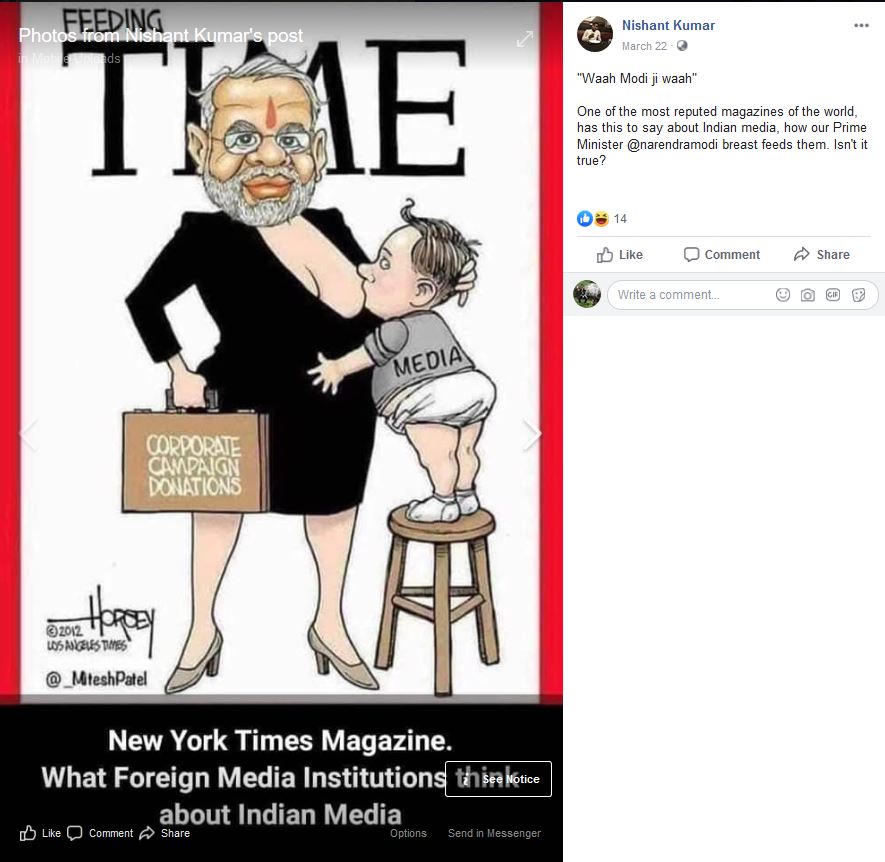Like the post in the right panel
This screenshot has height=862, width=885.
pos(620,255)
